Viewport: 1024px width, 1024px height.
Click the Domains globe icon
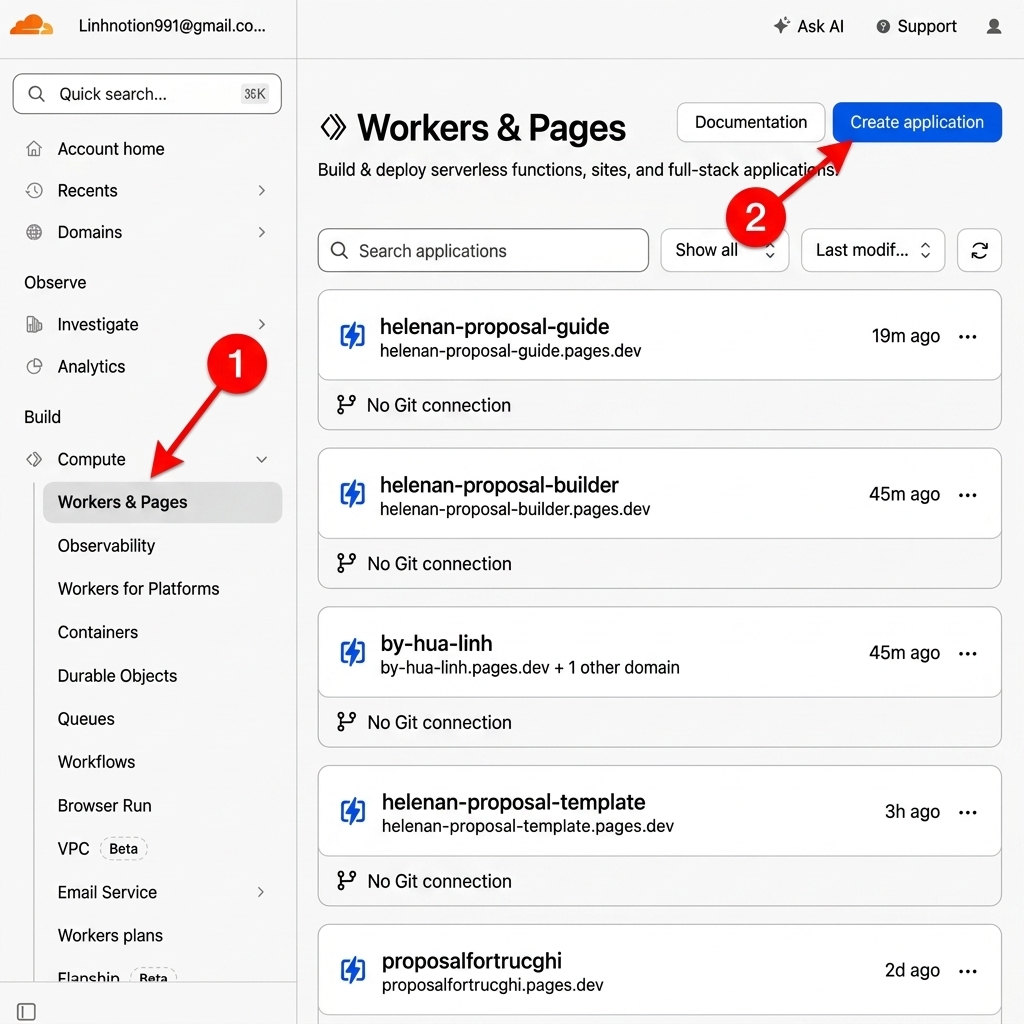34,232
